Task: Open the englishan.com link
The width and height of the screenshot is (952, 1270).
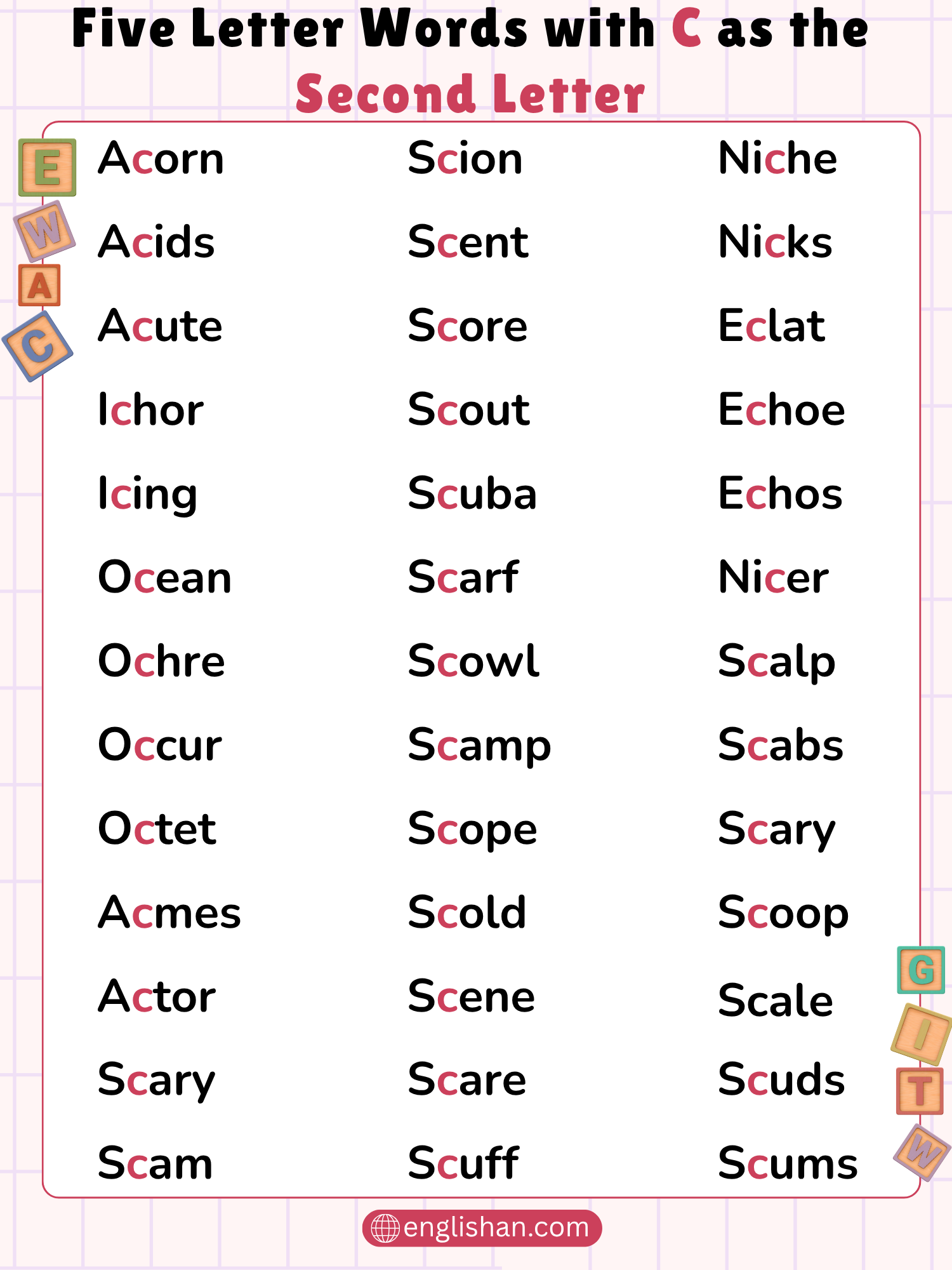Action: tap(496, 1227)
